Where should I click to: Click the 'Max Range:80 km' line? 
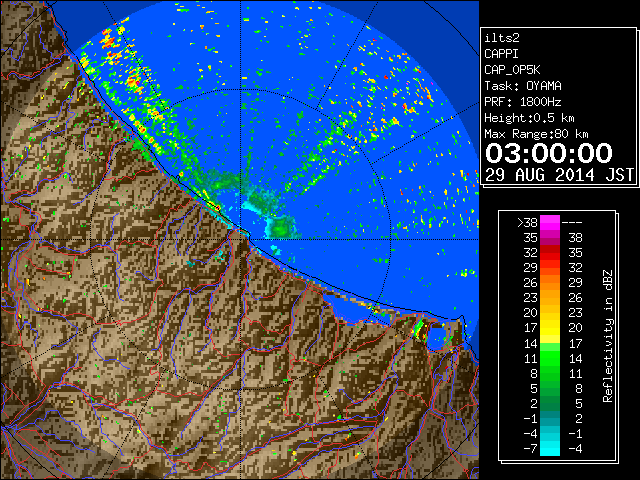pyautogui.click(x=536, y=134)
